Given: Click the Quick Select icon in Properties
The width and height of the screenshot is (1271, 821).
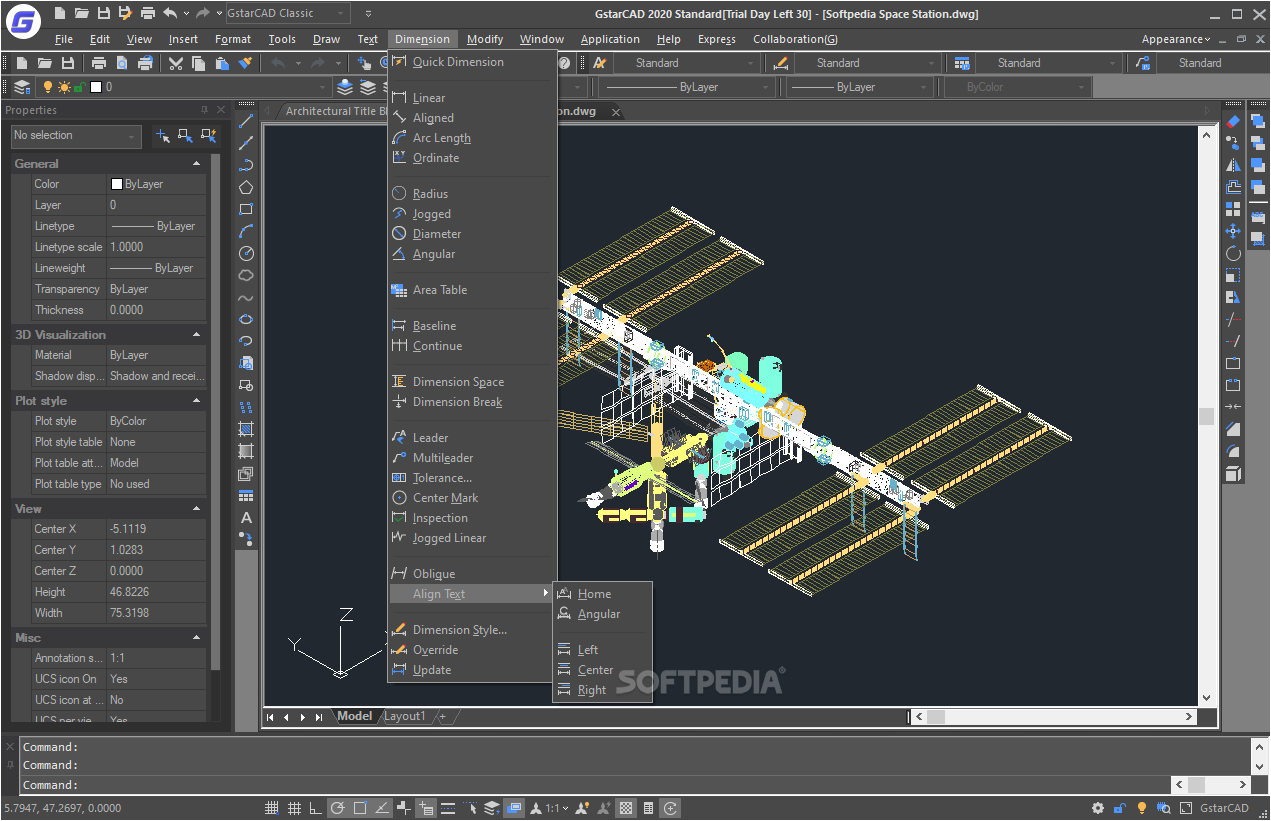Looking at the screenshot, I should pos(208,136).
